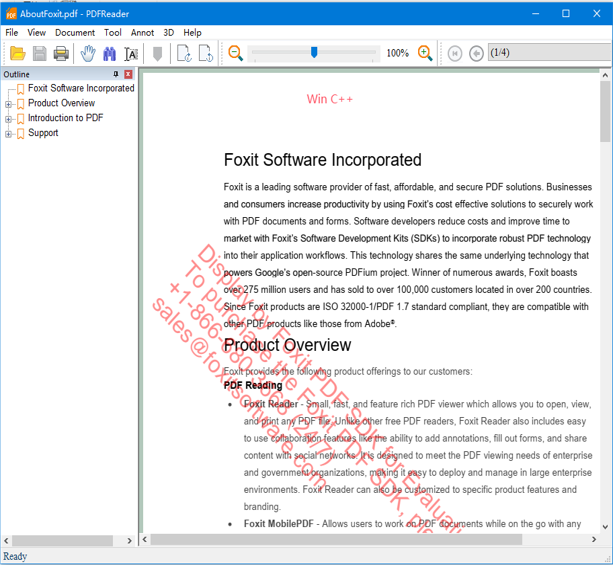Viewport: 613px width, 565px height.
Task: Click the Open file folder icon
Action: click(18, 53)
